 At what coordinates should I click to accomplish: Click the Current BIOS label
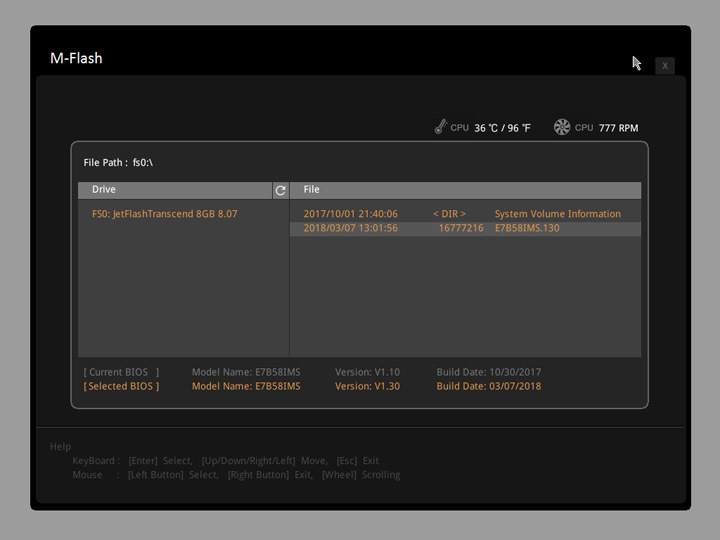pos(121,372)
